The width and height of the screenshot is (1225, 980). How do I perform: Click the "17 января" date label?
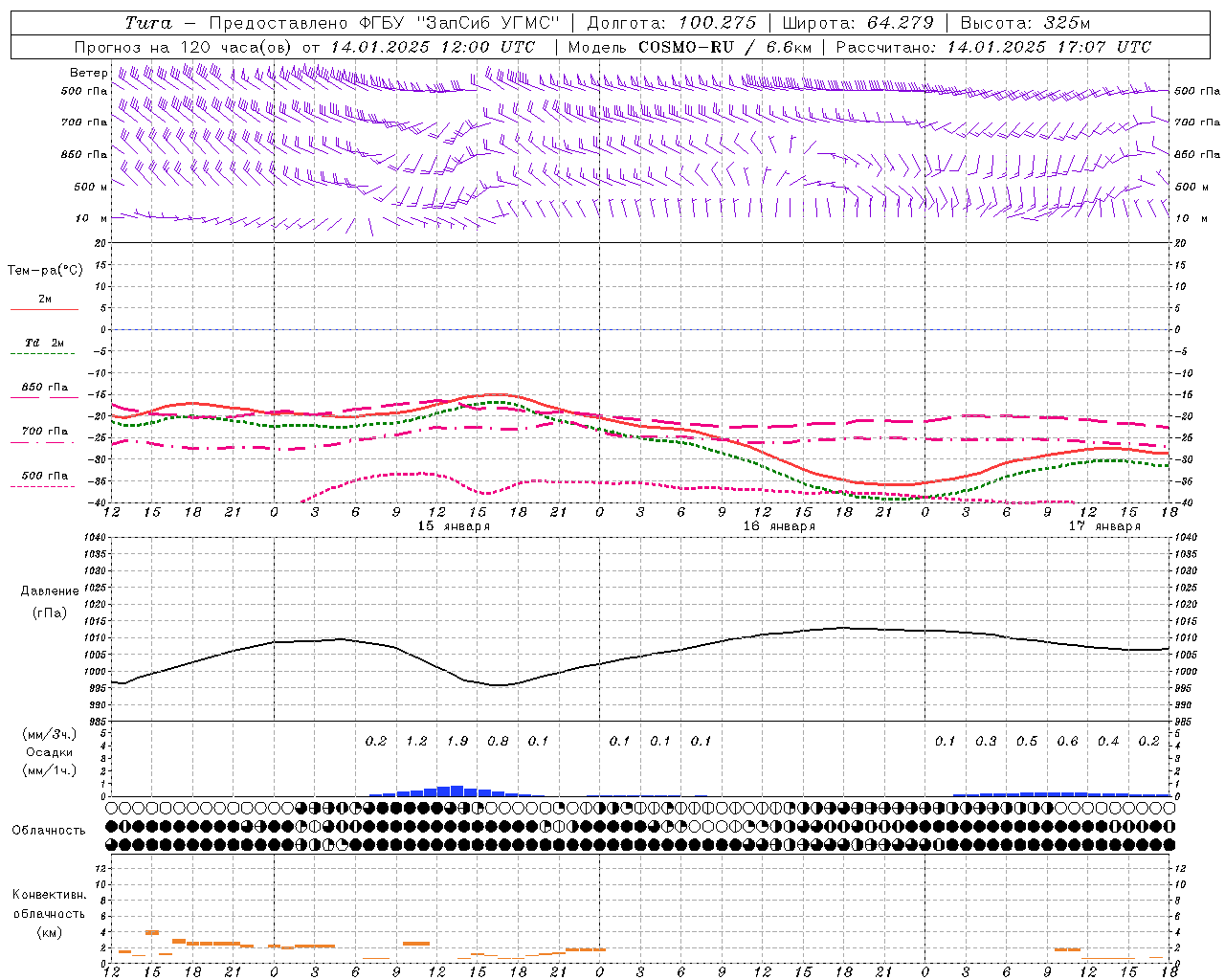pyautogui.click(x=1104, y=526)
